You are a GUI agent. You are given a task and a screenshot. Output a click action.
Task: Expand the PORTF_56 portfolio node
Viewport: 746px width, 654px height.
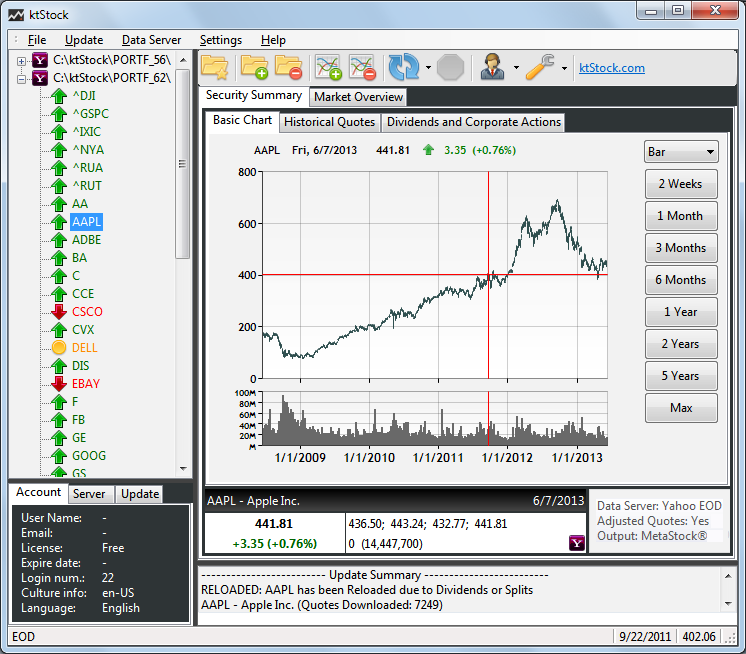pyautogui.click(x=21, y=61)
